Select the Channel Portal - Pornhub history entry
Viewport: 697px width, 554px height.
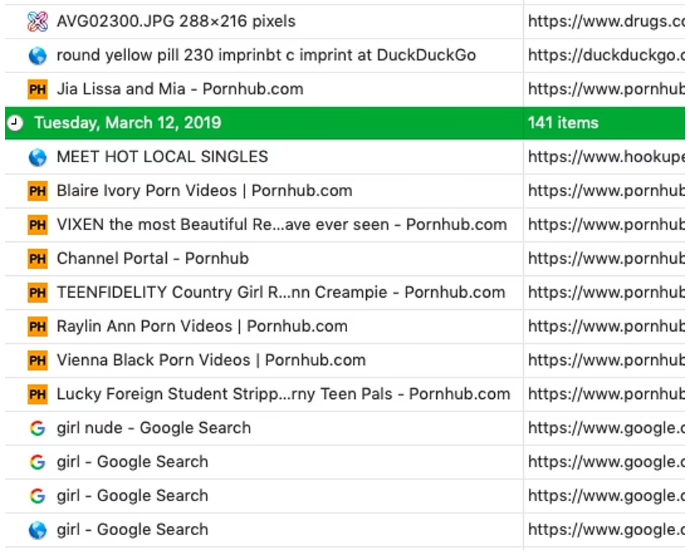click(152, 259)
